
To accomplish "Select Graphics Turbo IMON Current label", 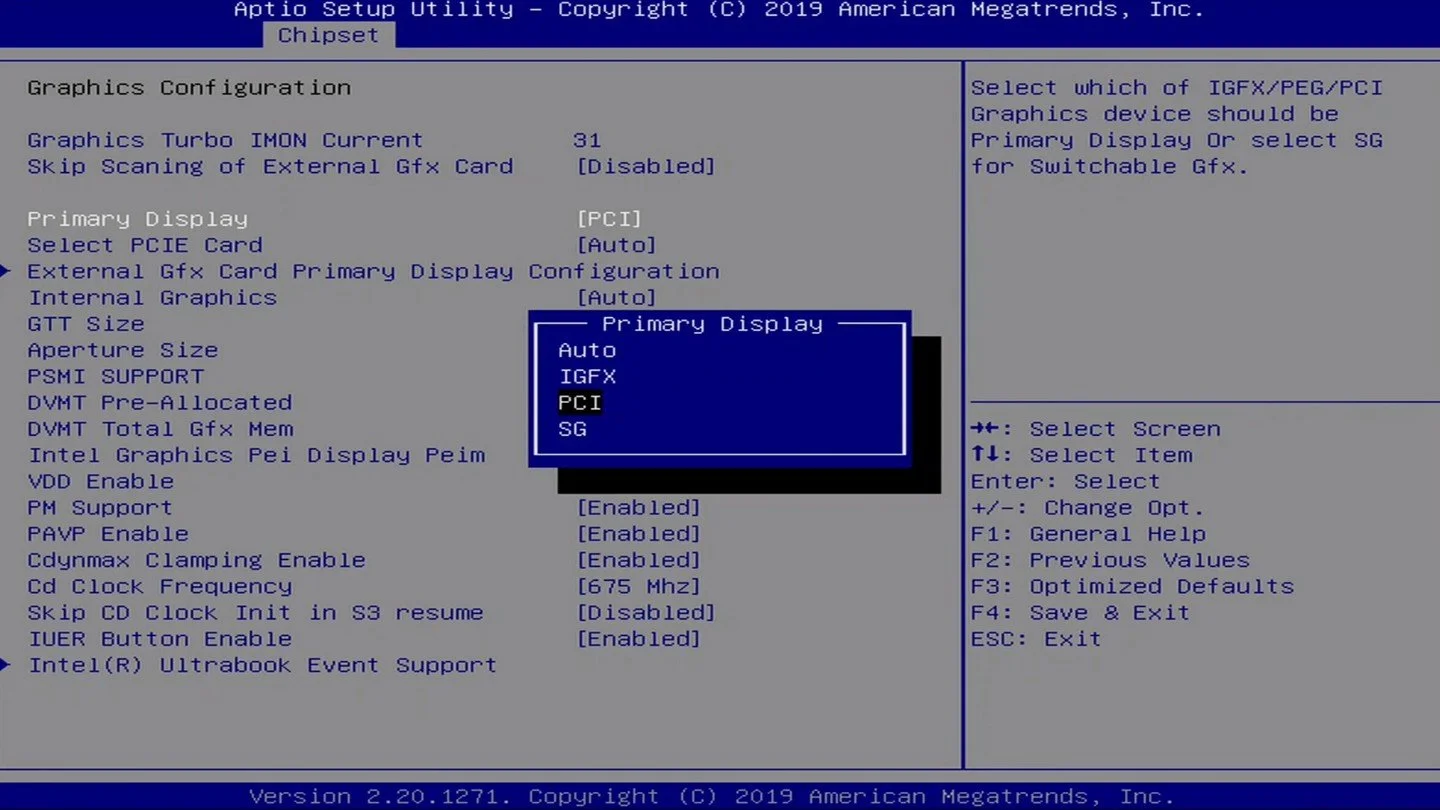I will coord(225,140).
